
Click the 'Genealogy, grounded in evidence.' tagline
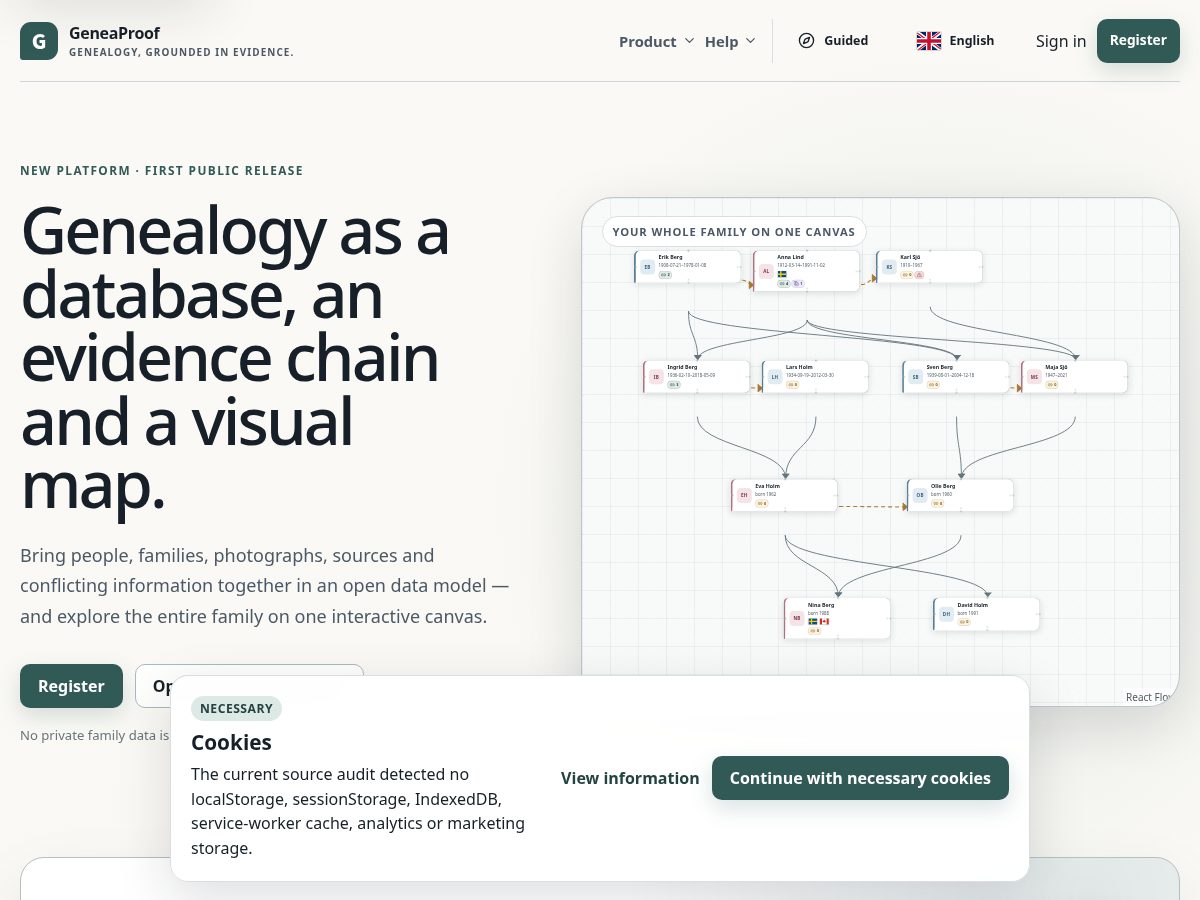(181, 52)
